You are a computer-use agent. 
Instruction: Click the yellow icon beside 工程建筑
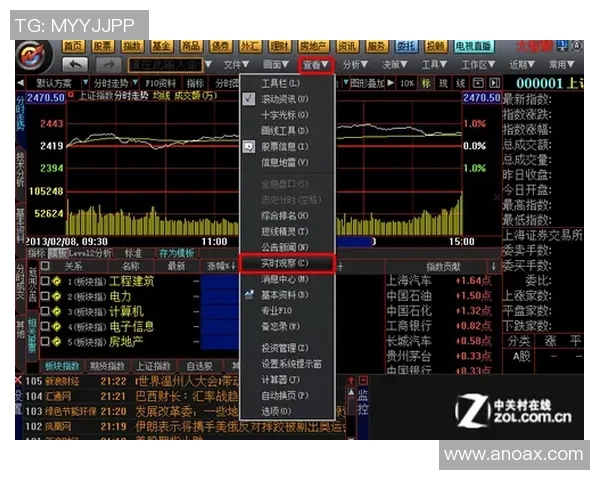coord(57,282)
